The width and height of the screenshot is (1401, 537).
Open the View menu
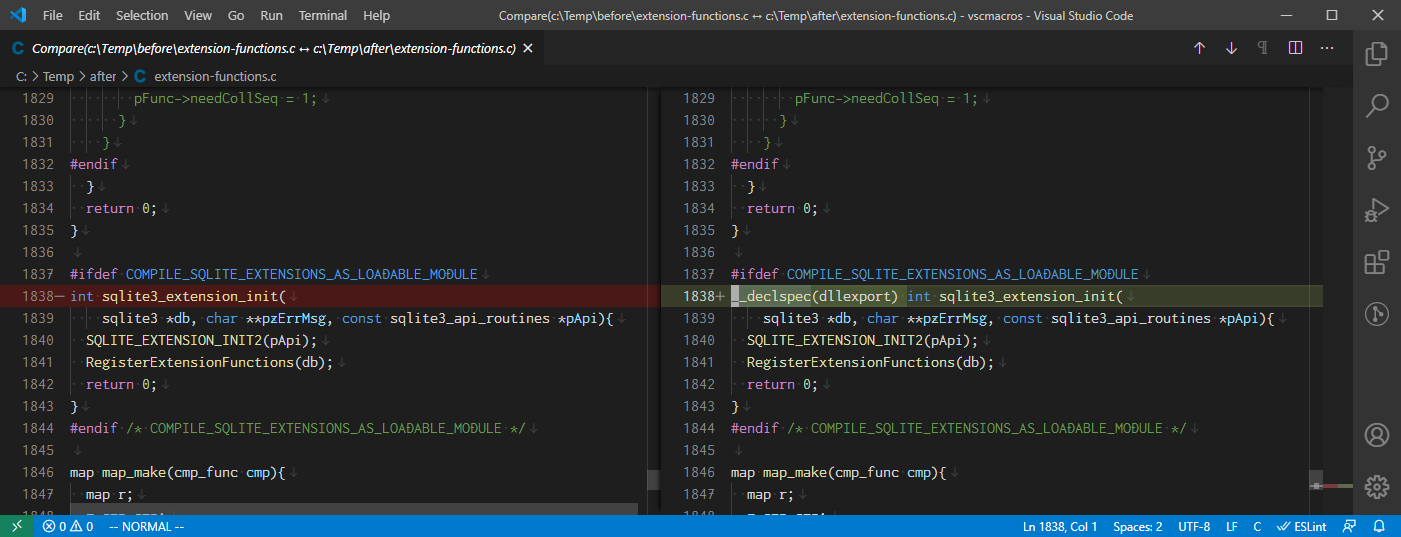pos(198,16)
